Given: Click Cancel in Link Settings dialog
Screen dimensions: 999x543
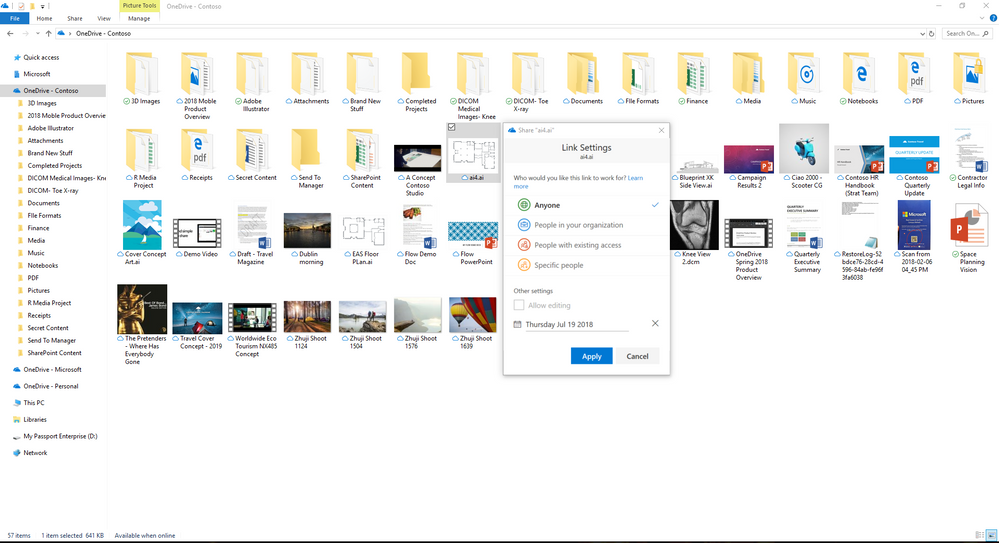Looking at the screenshot, I should (637, 356).
